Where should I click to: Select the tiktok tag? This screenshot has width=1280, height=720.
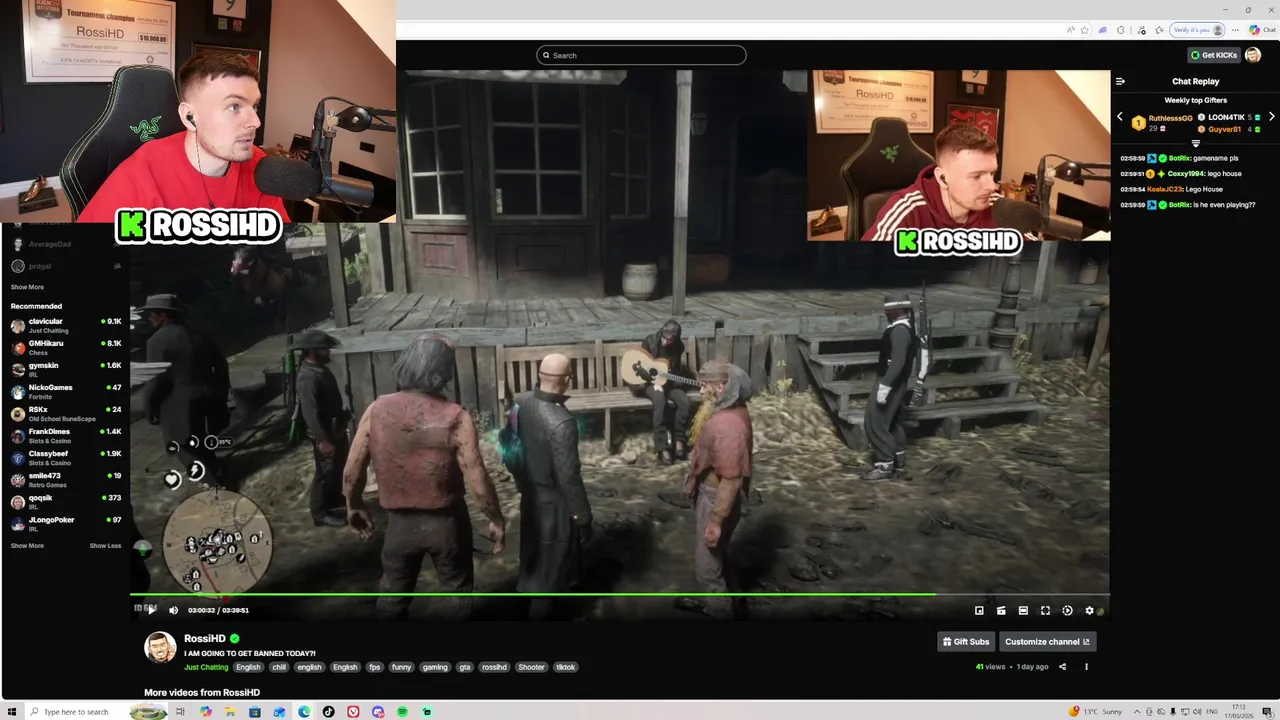[x=566, y=667]
